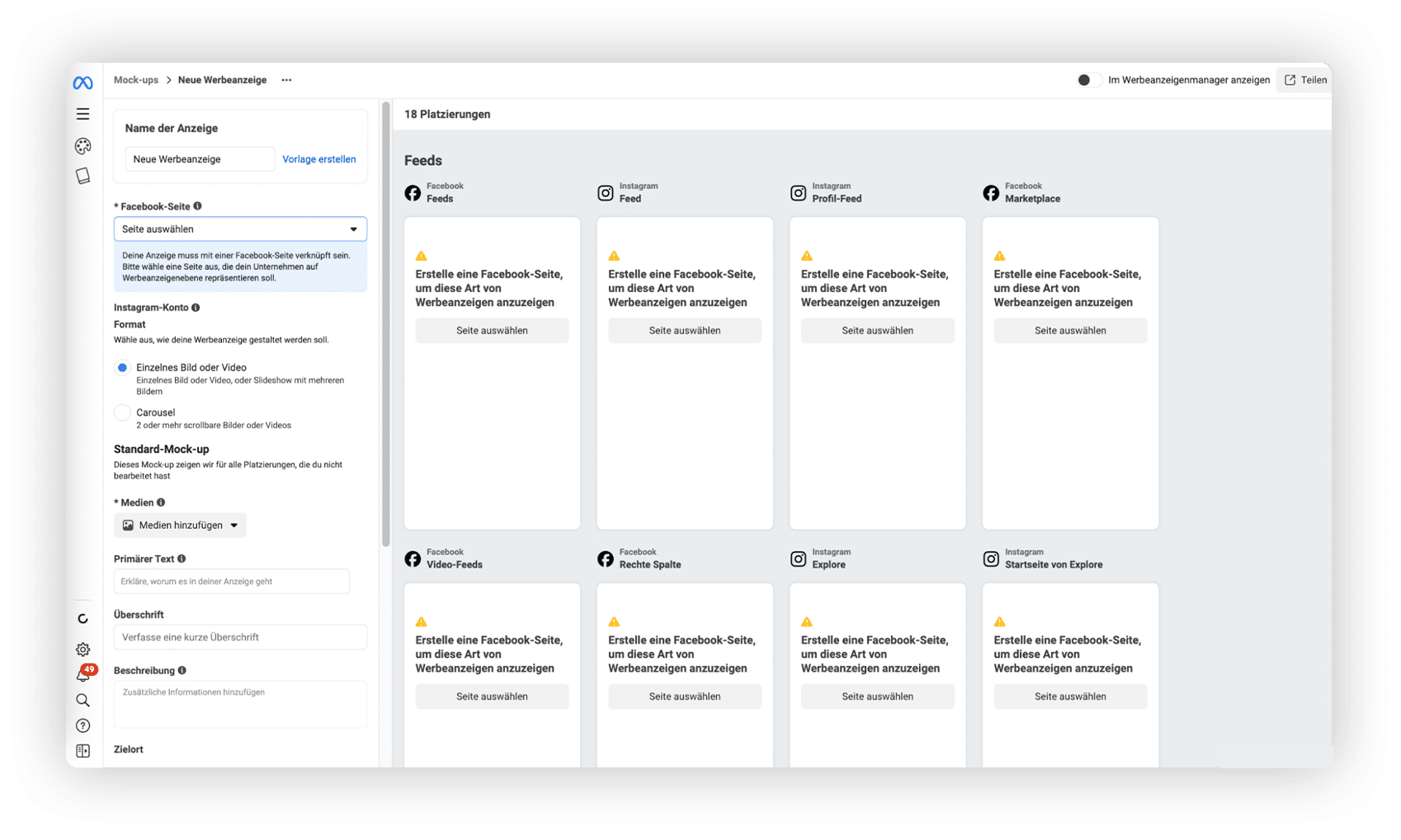Image resolution: width=1401 pixels, height=840 pixels.
Task: Click Seite auswählen in Startseite von Explore card
Action: click(1070, 696)
